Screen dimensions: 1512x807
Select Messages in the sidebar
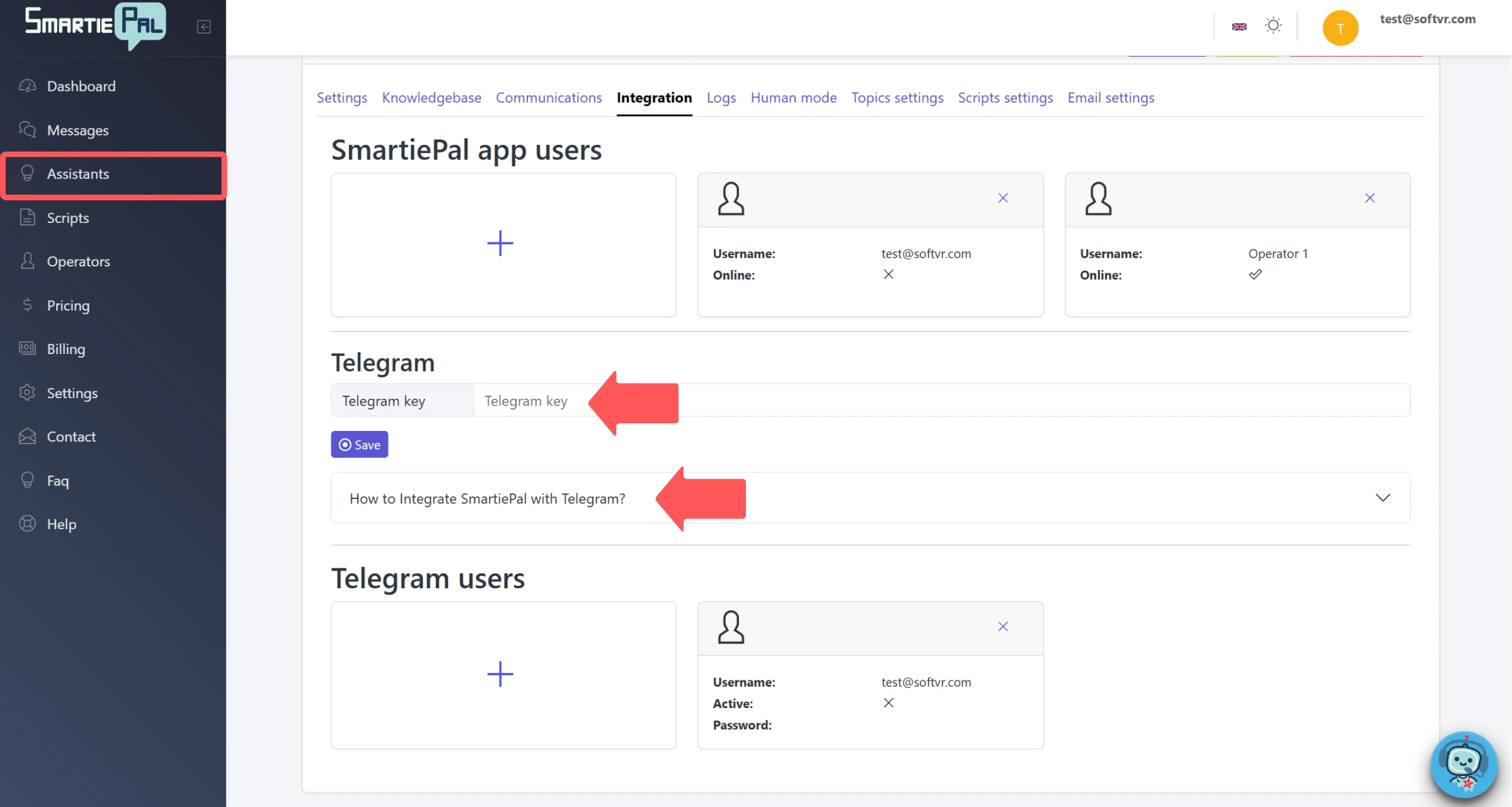[x=78, y=130]
